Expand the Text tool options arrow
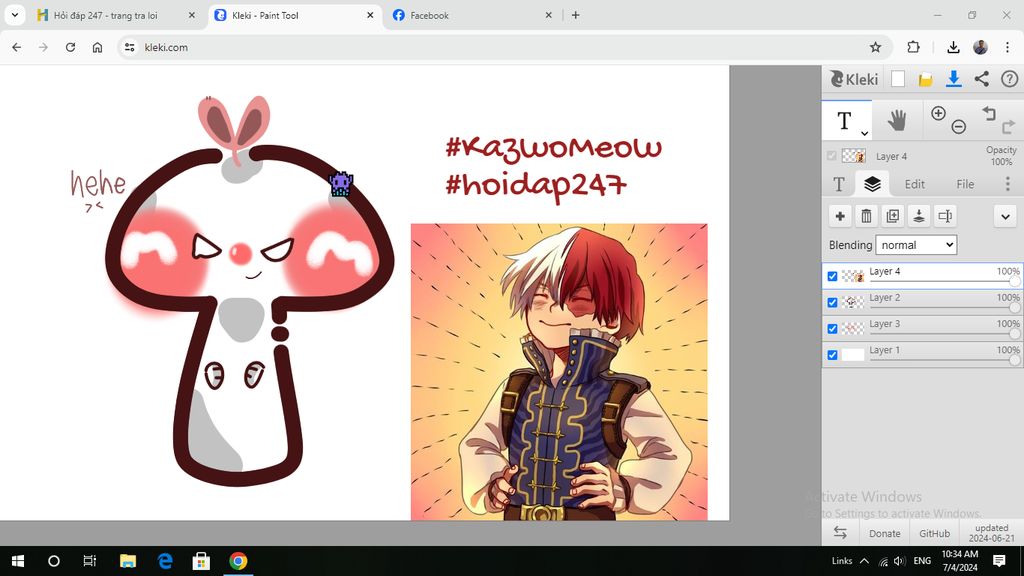This screenshot has height=576, width=1024. [864, 133]
